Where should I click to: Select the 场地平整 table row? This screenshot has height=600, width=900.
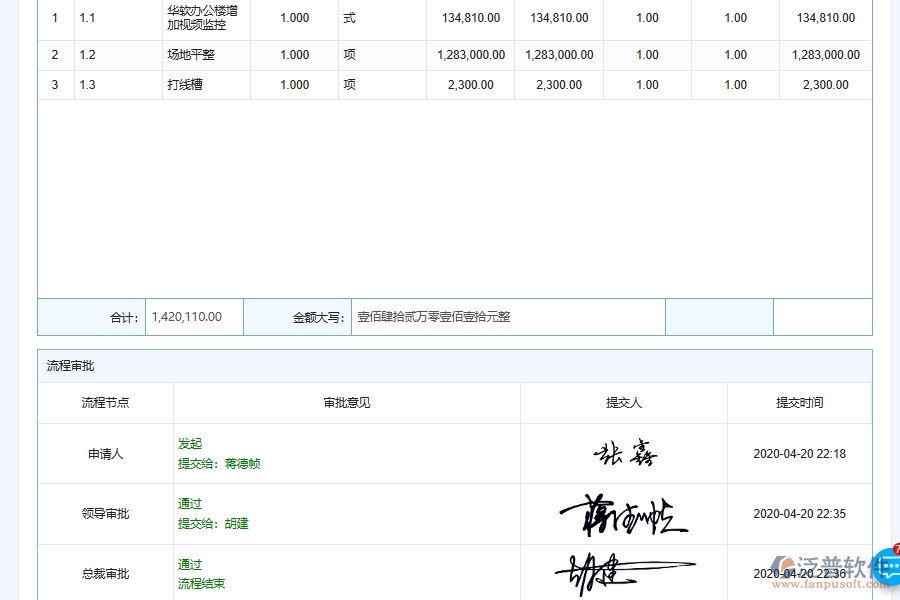tap(204, 55)
